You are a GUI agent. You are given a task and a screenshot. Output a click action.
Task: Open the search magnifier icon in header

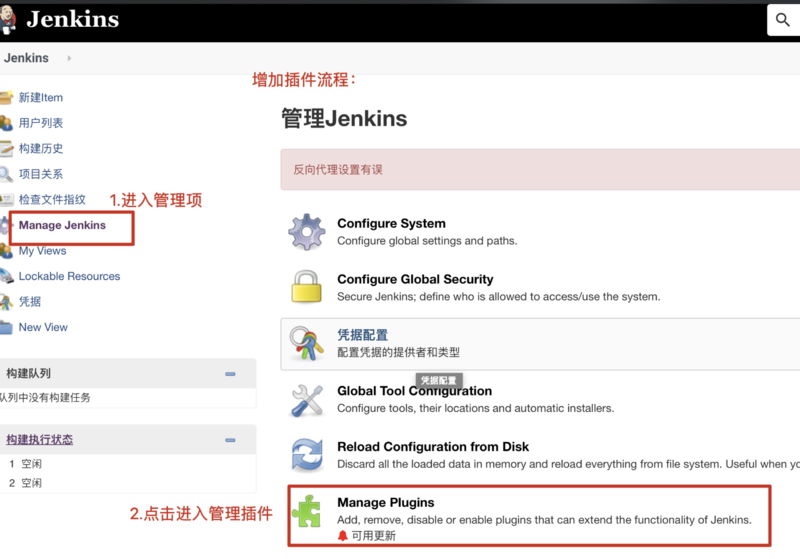[783, 20]
